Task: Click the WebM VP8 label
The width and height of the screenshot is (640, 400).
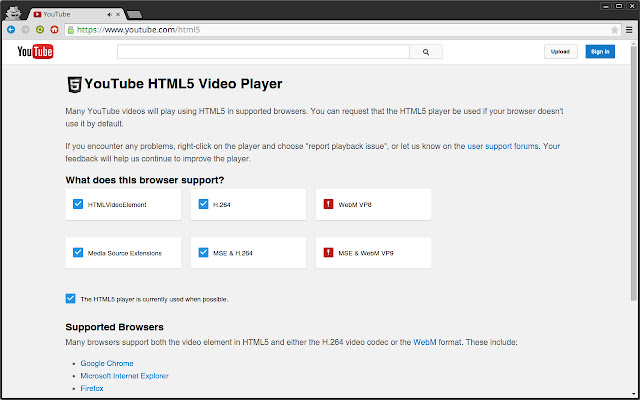Action: pos(355,205)
